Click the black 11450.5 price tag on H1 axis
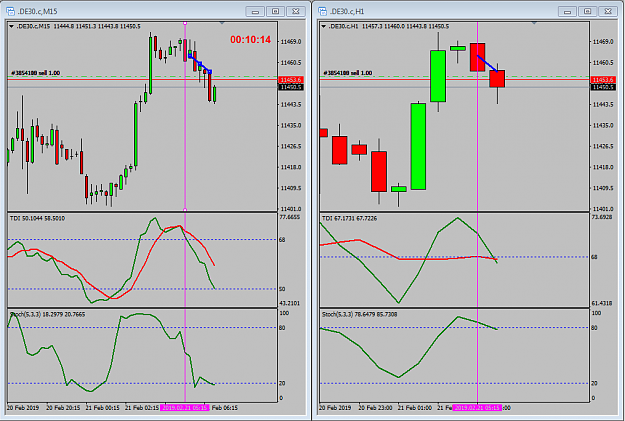The image size is (625, 421). (603, 87)
